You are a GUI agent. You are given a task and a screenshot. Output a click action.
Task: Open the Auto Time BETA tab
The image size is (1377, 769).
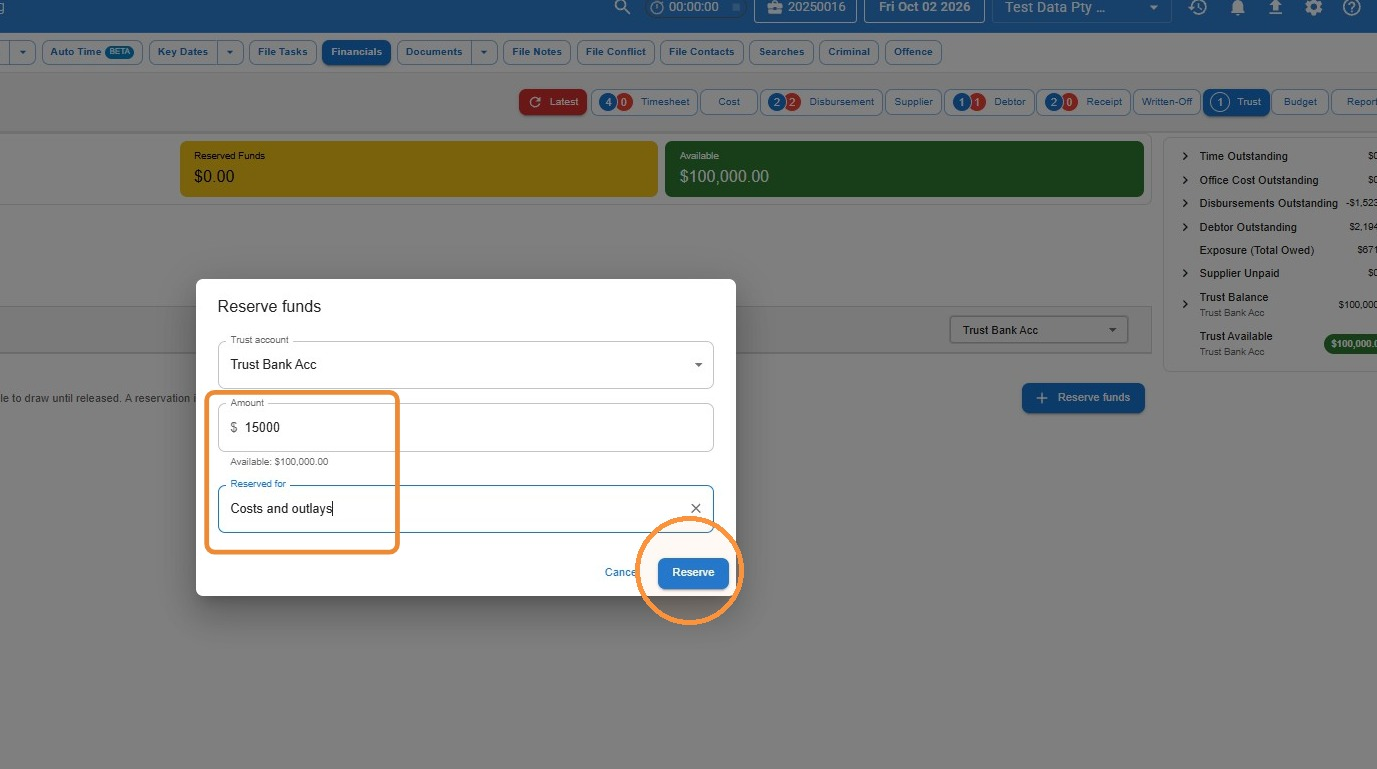pyautogui.click(x=92, y=52)
